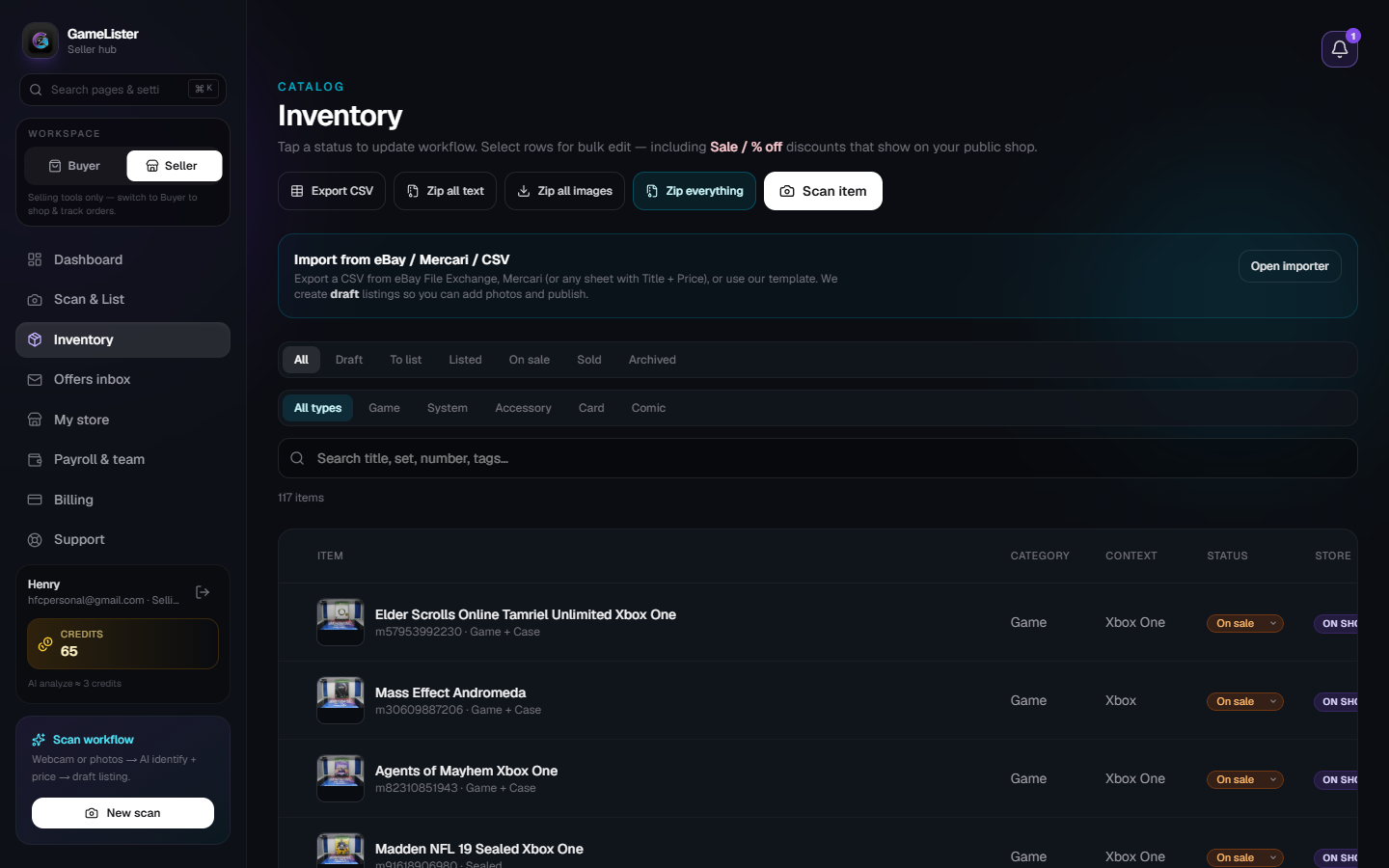Image resolution: width=1389 pixels, height=868 pixels.
Task: Open Payroll & team page
Action: [123, 460]
